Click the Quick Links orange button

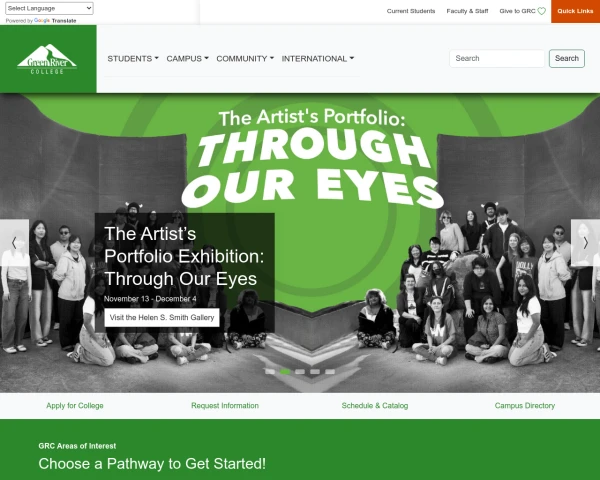pos(575,11)
